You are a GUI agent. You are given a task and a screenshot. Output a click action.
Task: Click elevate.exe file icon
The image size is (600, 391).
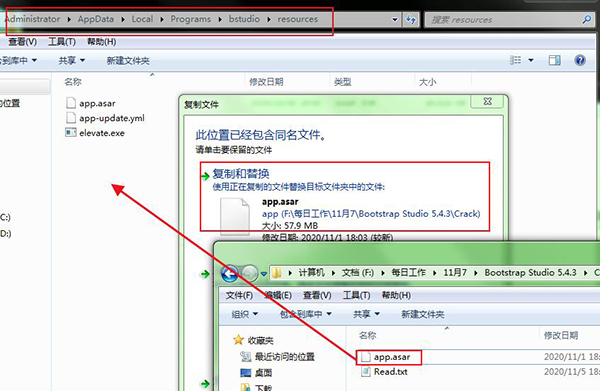pyautogui.click(x=70, y=133)
